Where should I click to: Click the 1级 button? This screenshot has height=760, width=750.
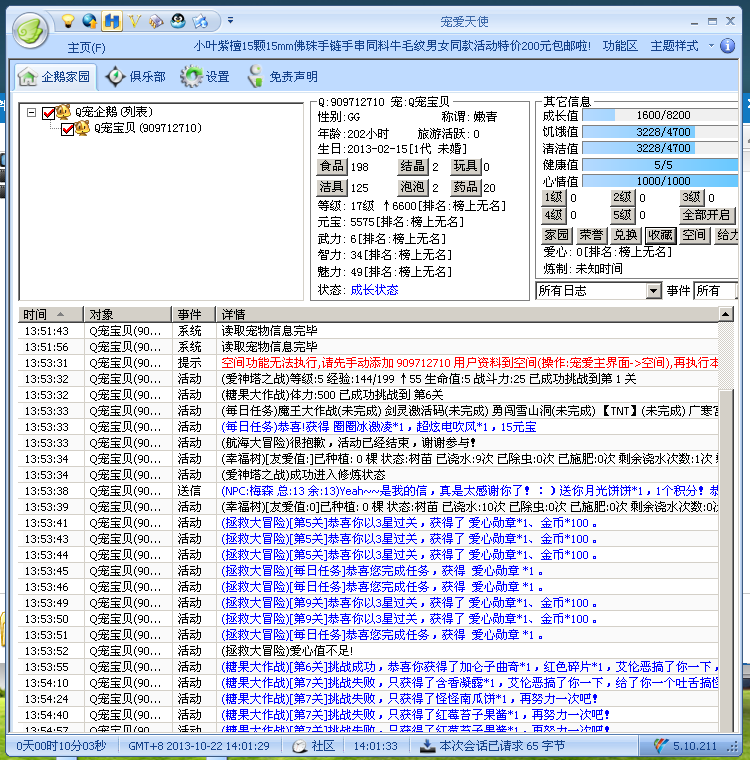[x=553, y=197]
